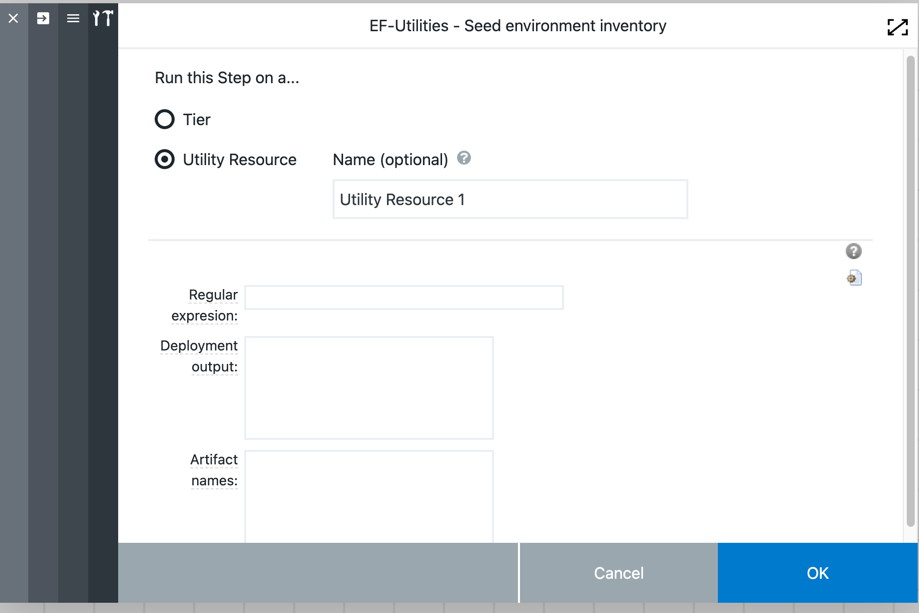The height and width of the screenshot is (613, 919).
Task: Open the hamburger menu in the sidebar
Action: pyautogui.click(x=71, y=17)
